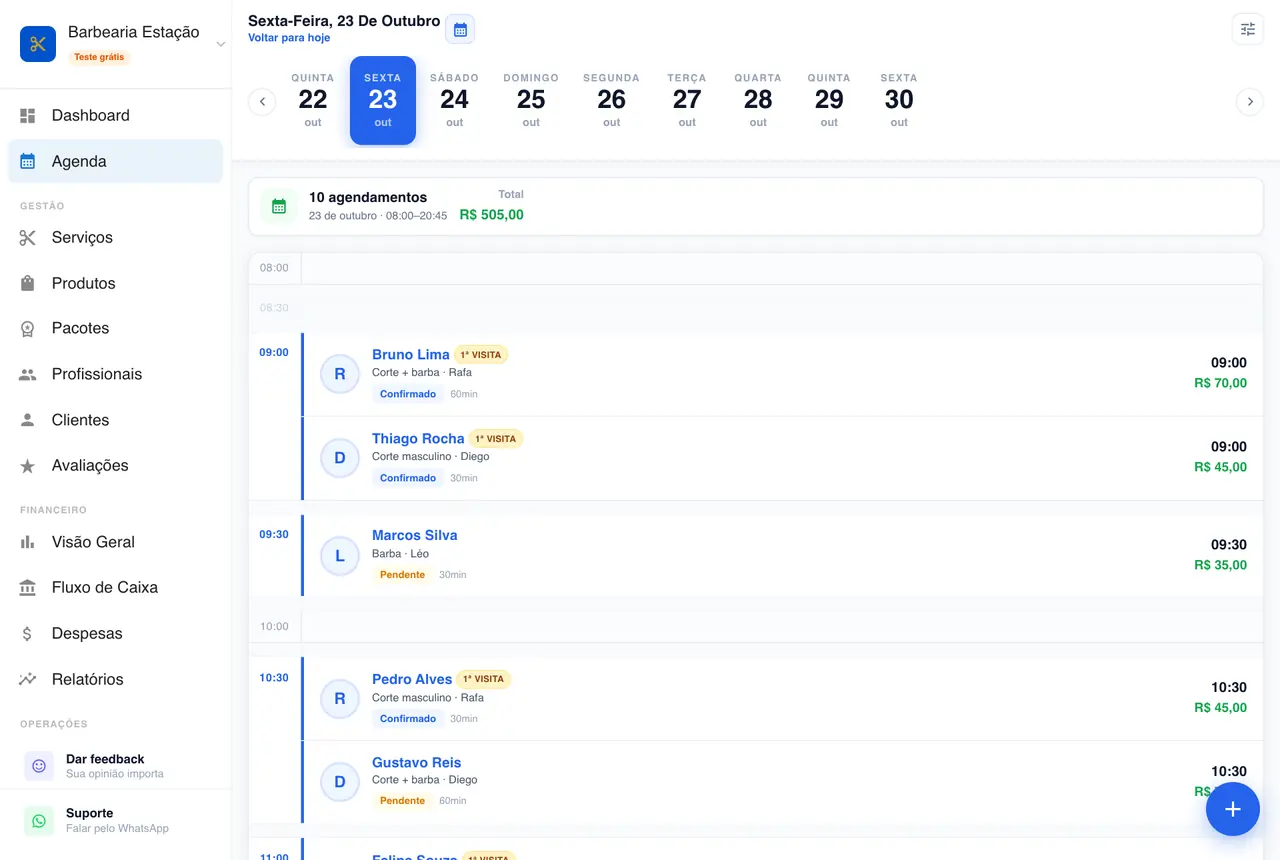This screenshot has height=860, width=1280.
Task: Select Sábado 24 out in date strip
Action: click(455, 100)
